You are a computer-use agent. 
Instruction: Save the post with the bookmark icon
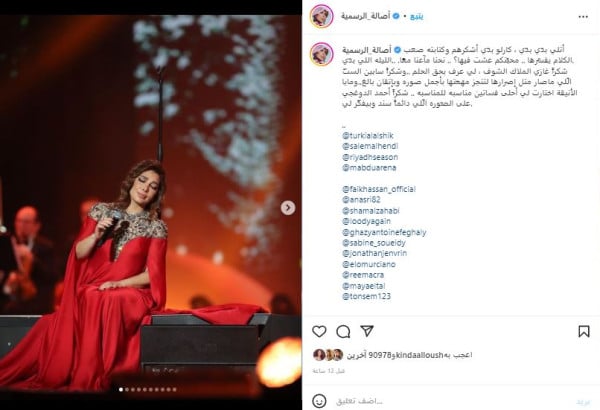coord(584,331)
